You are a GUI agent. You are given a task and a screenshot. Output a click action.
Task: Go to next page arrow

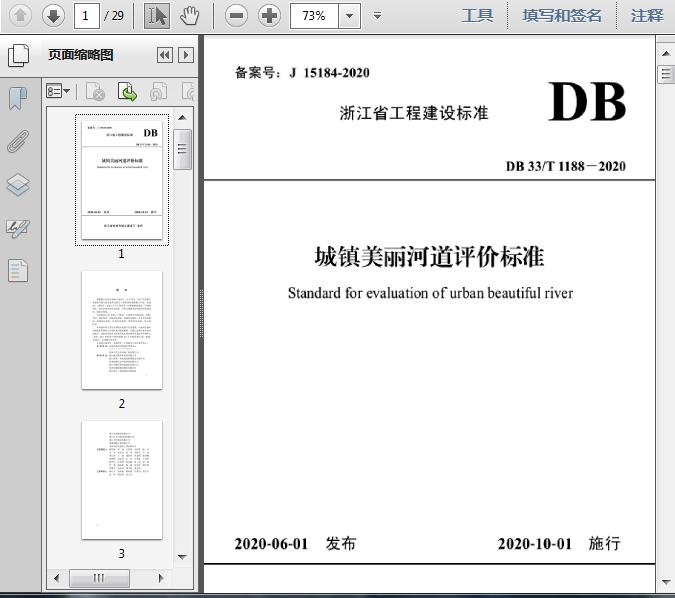(53, 15)
